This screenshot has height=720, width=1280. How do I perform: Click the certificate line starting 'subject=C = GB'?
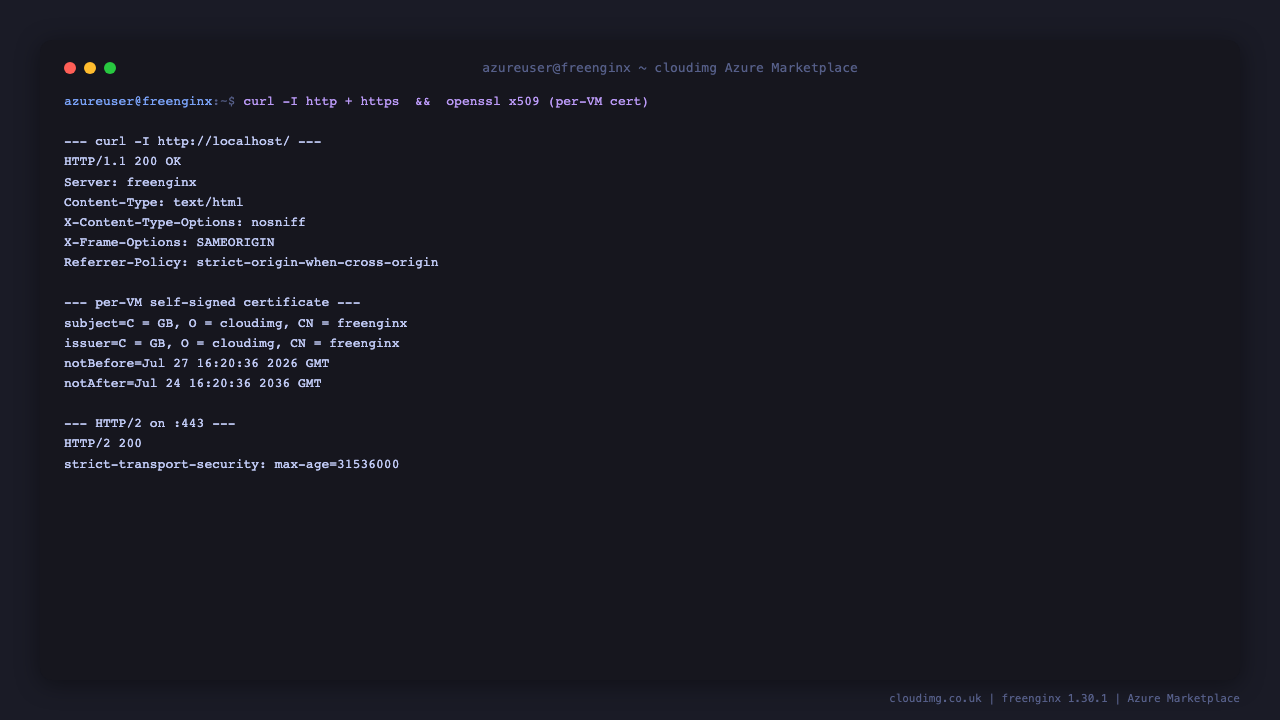click(x=236, y=324)
